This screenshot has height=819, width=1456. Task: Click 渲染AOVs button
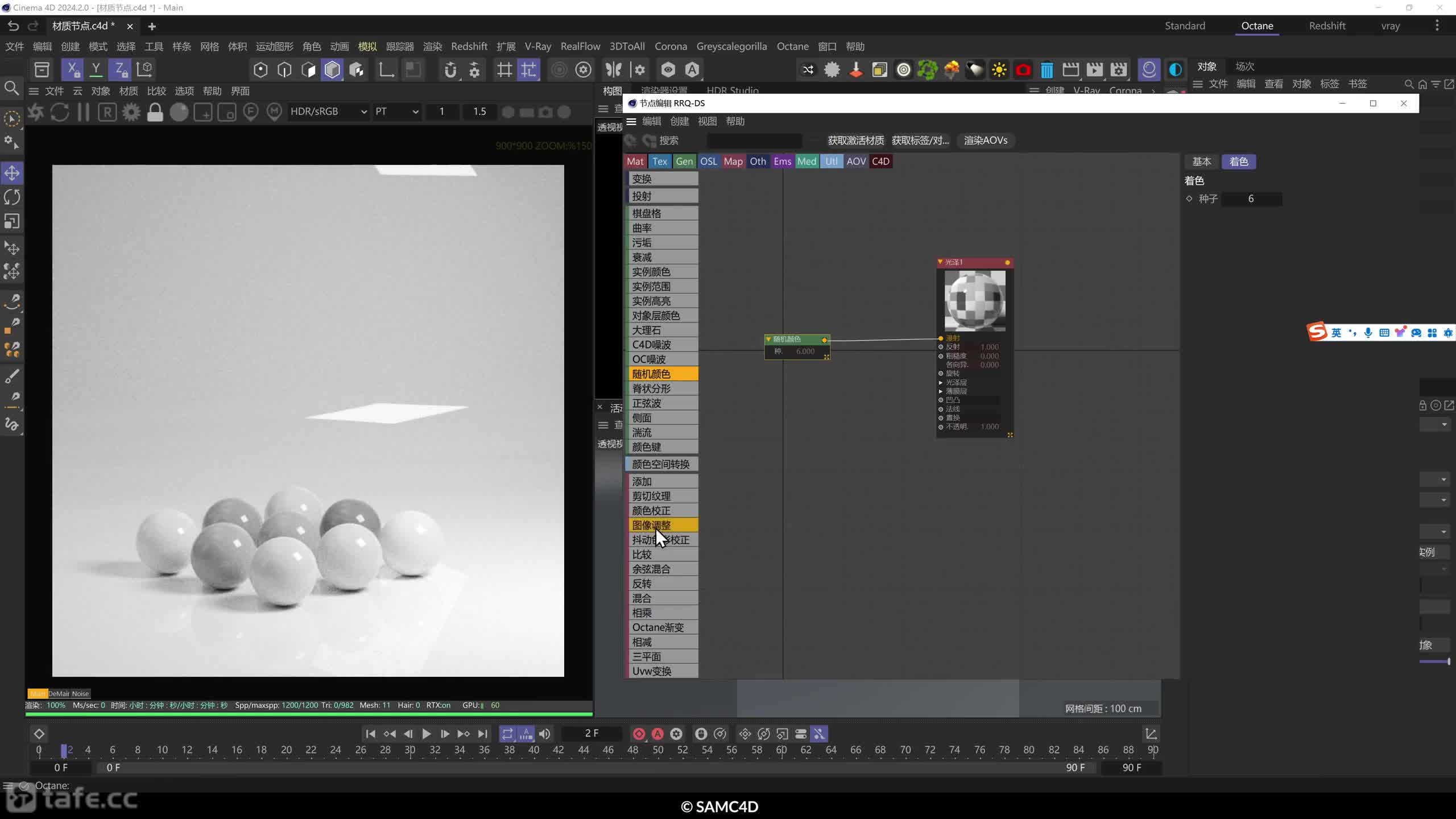986,140
